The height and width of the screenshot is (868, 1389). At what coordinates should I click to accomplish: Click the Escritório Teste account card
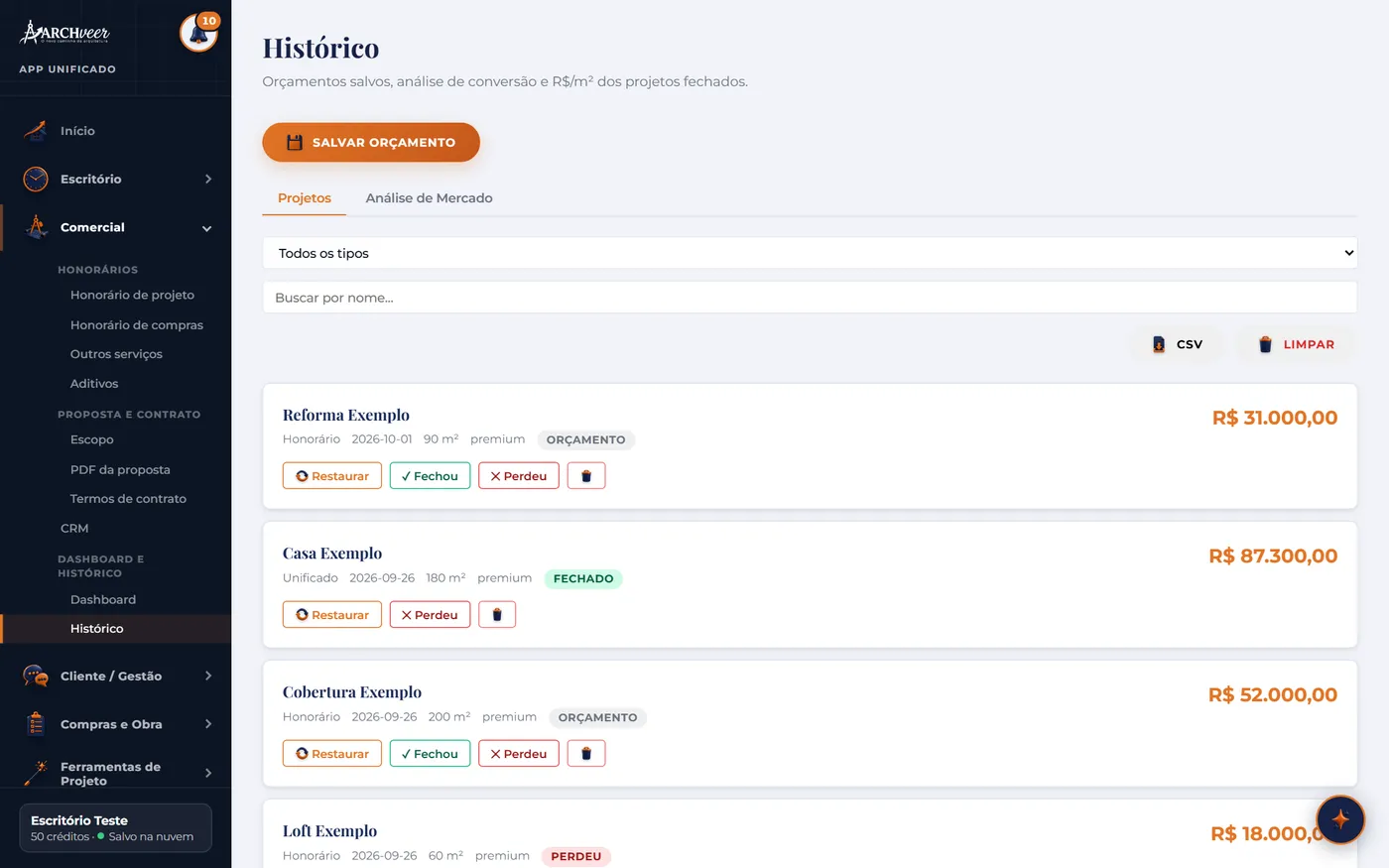115,827
